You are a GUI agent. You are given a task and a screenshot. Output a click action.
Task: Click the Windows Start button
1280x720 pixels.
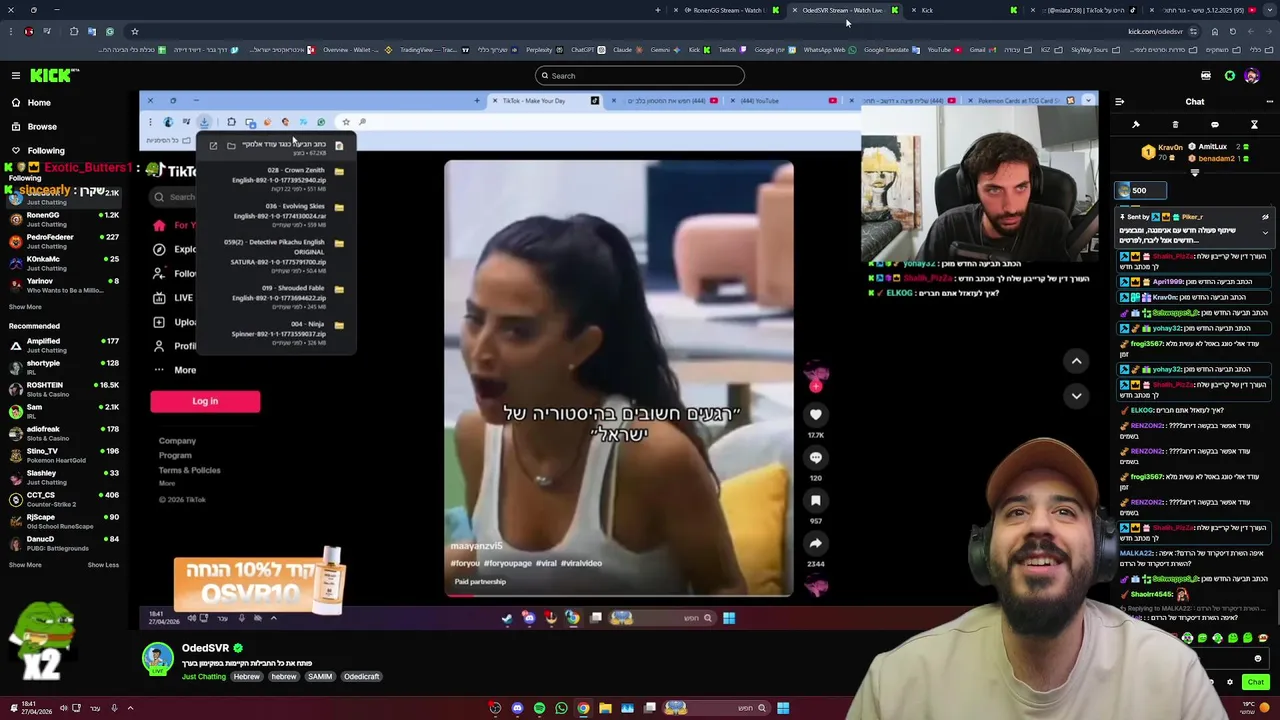tap(783, 708)
